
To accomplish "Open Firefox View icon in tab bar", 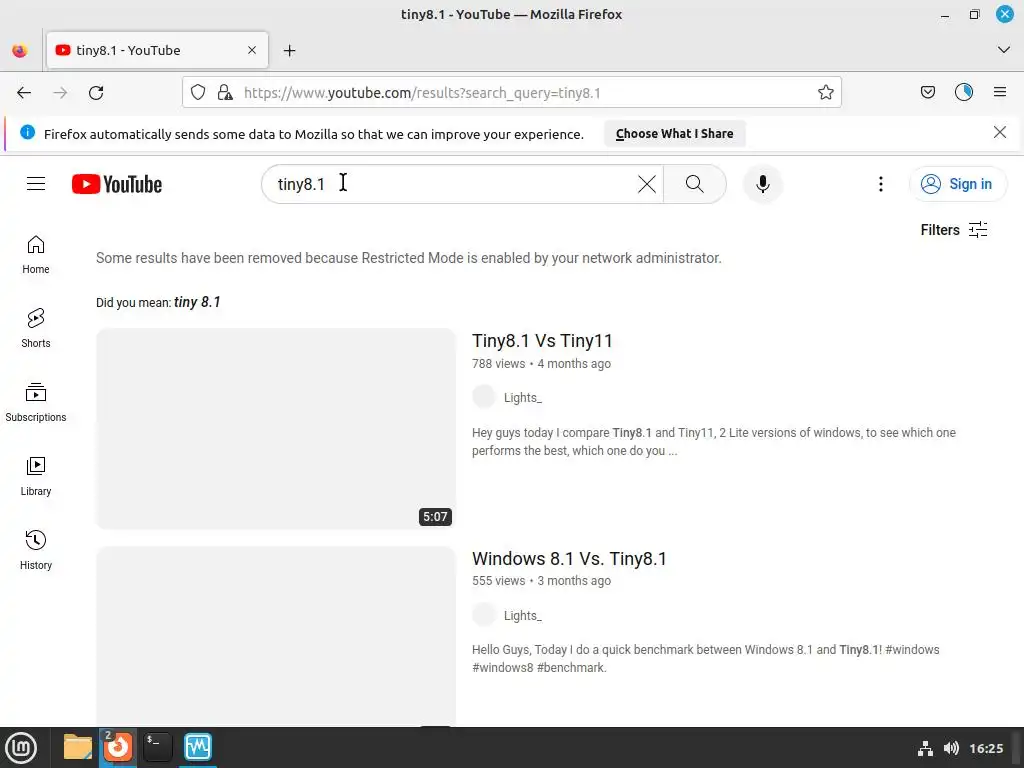I will pos(20,50).
